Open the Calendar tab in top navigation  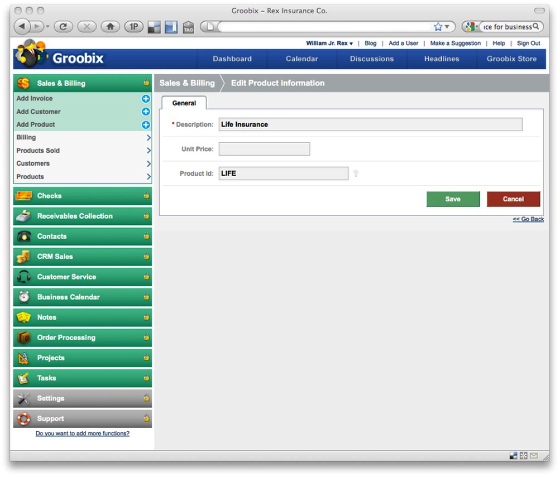tap(302, 59)
